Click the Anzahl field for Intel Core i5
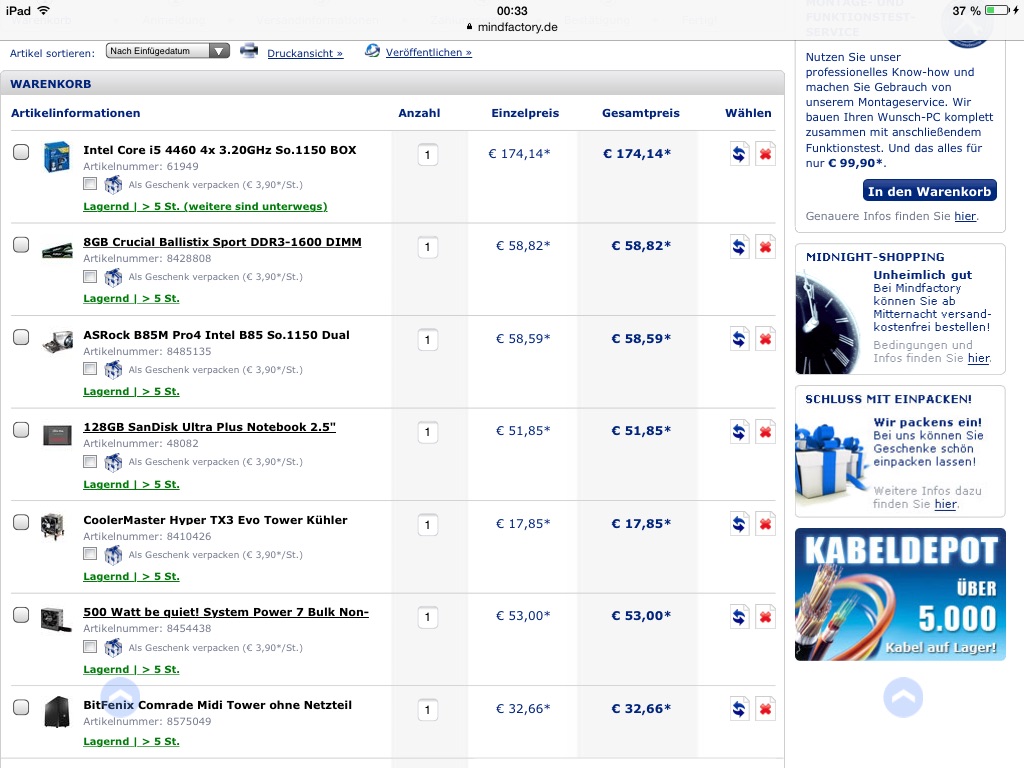 coord(427,155)
